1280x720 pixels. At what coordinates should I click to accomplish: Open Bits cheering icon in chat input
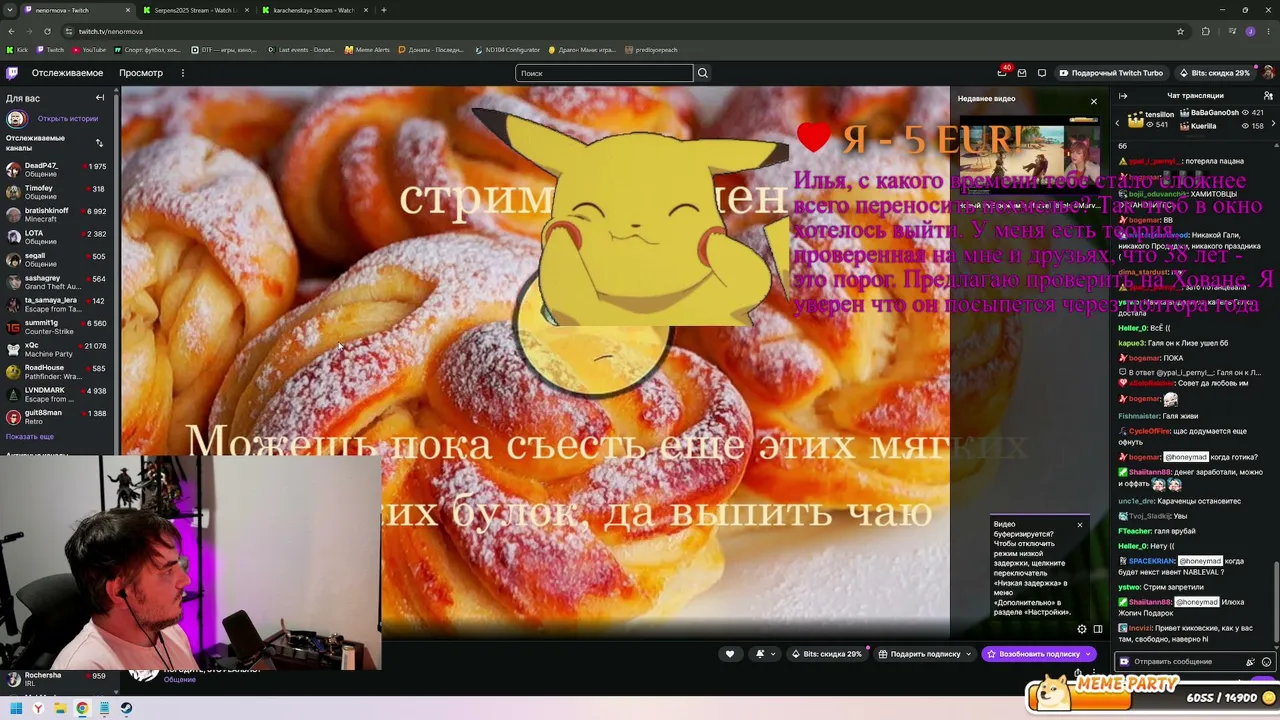coord(1250,662)
